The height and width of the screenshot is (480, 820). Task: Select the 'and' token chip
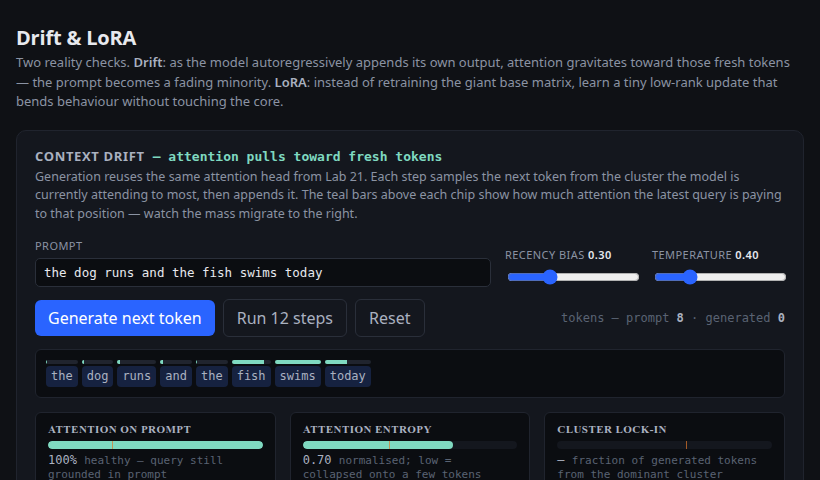coord(176,376)
